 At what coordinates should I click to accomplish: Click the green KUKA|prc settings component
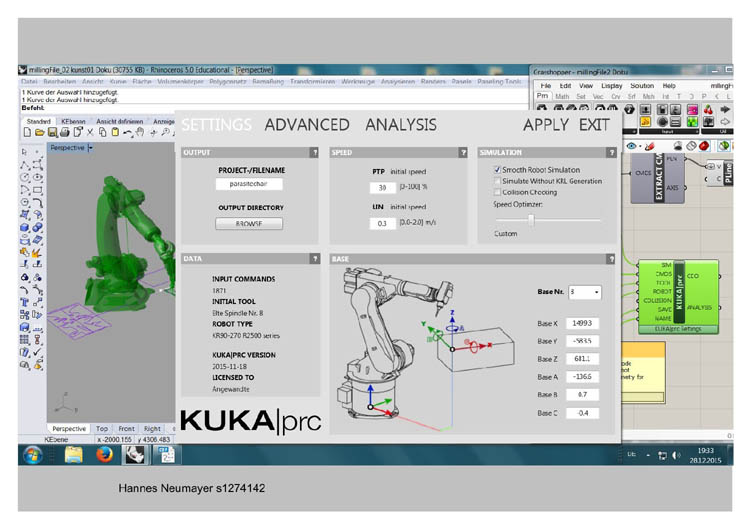[x=678, y=297]
